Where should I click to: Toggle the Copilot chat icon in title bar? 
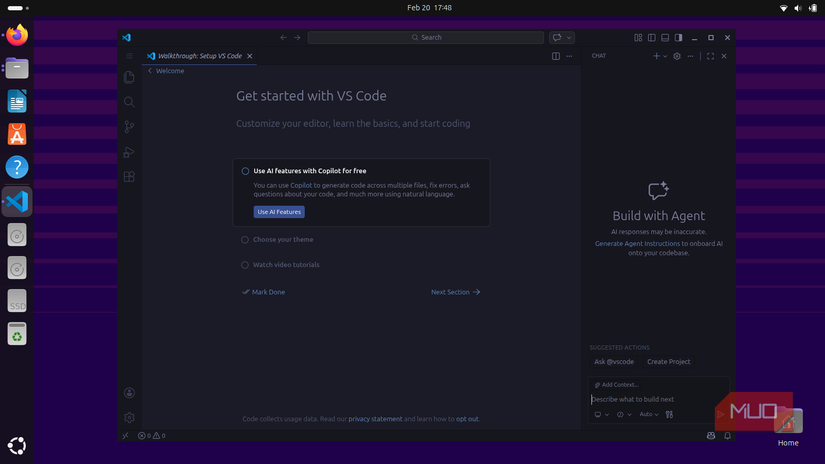point(557,37)
